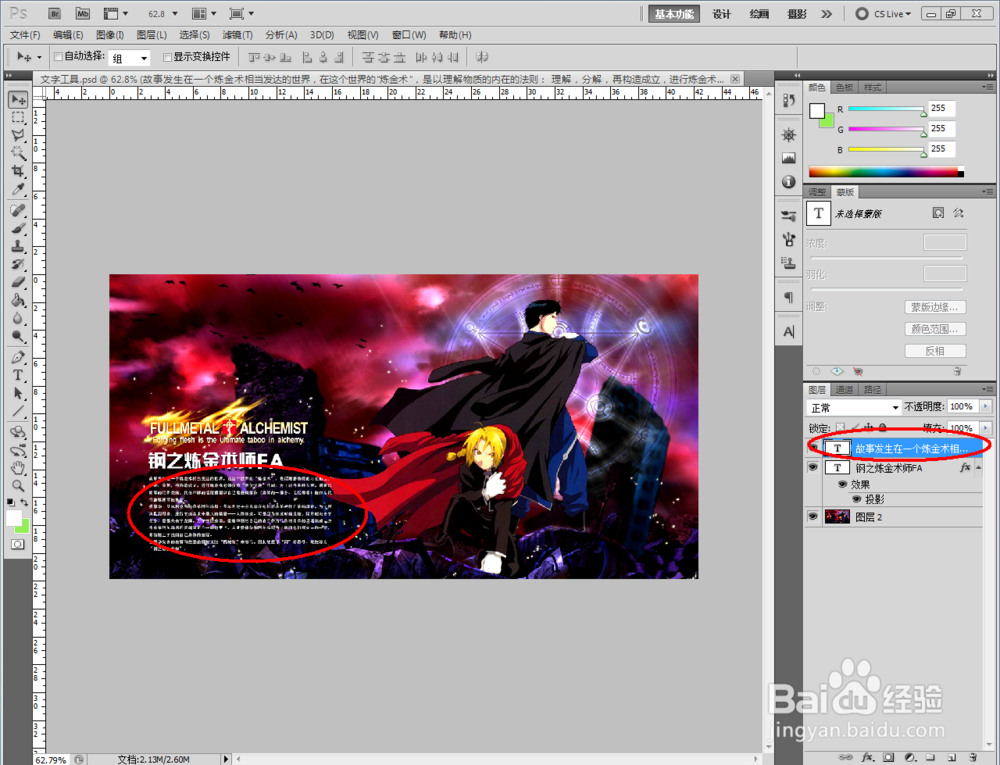Toggle Quick Mask mode
Viewport: 1000px width, 765px height.
point(17,544)
